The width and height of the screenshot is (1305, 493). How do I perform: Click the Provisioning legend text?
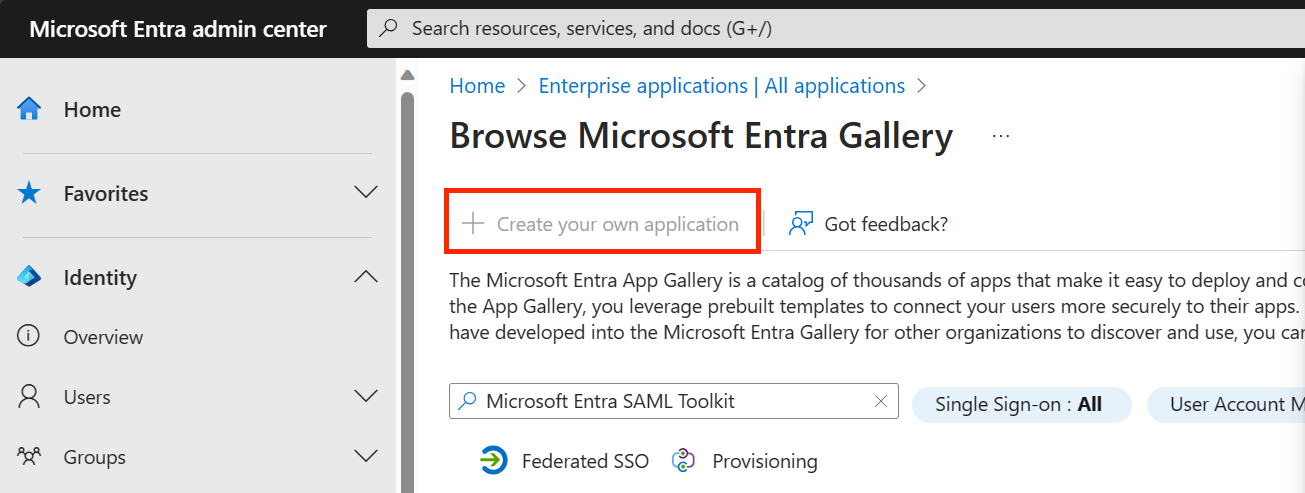765,461
